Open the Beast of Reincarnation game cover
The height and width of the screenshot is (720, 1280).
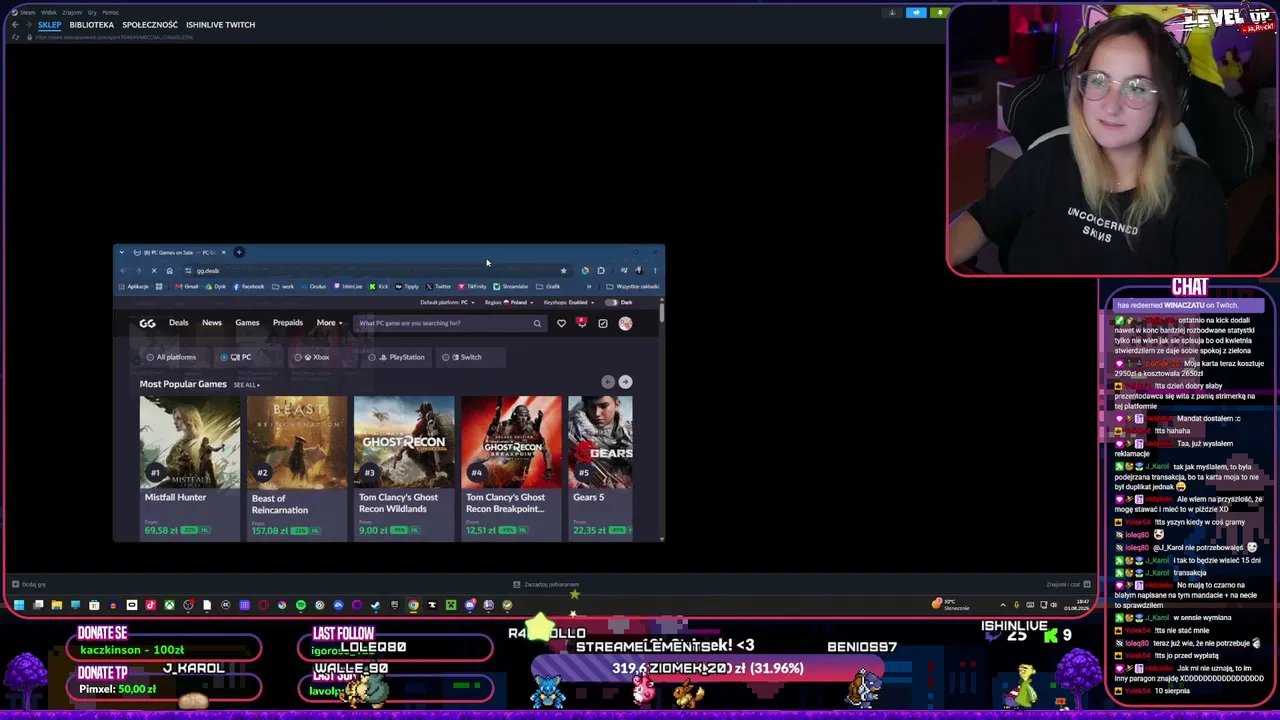(297, 442)
